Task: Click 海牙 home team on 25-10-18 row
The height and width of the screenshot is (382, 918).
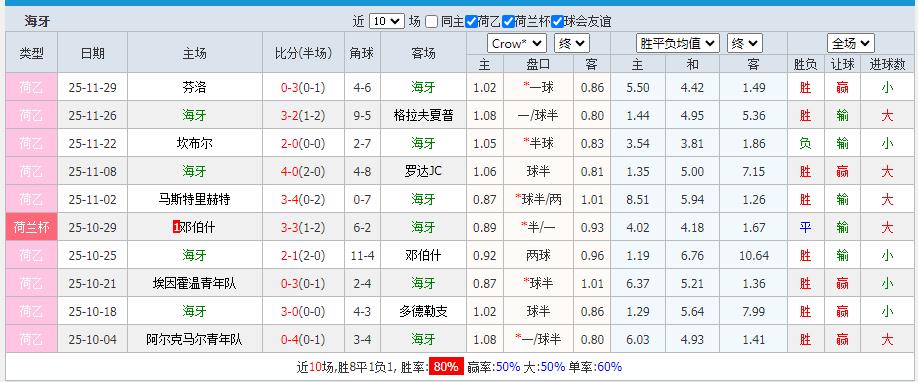Action: coord(194,311)
